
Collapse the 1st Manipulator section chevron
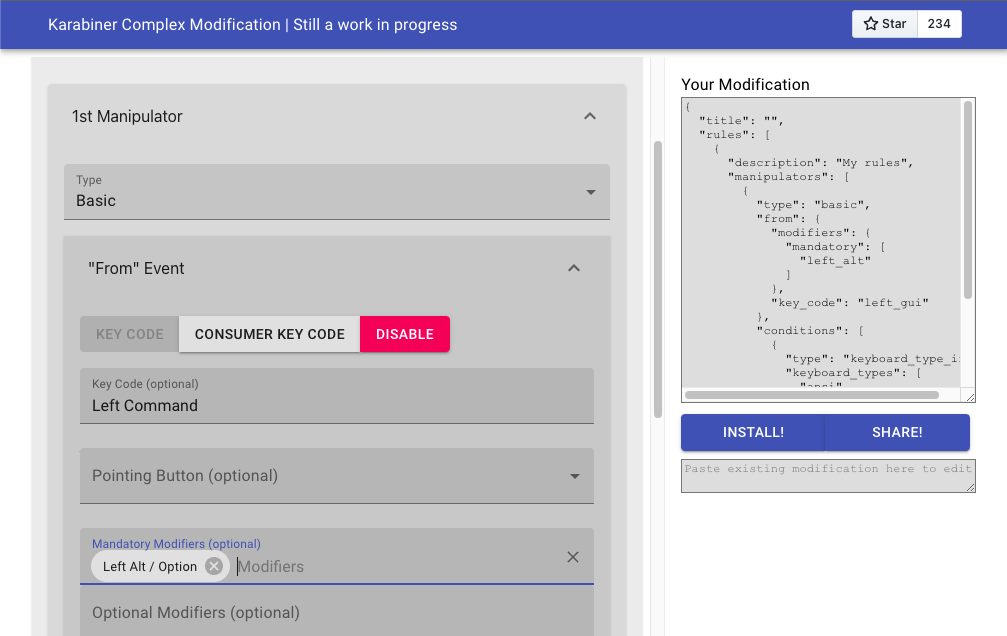coord(590,116)
